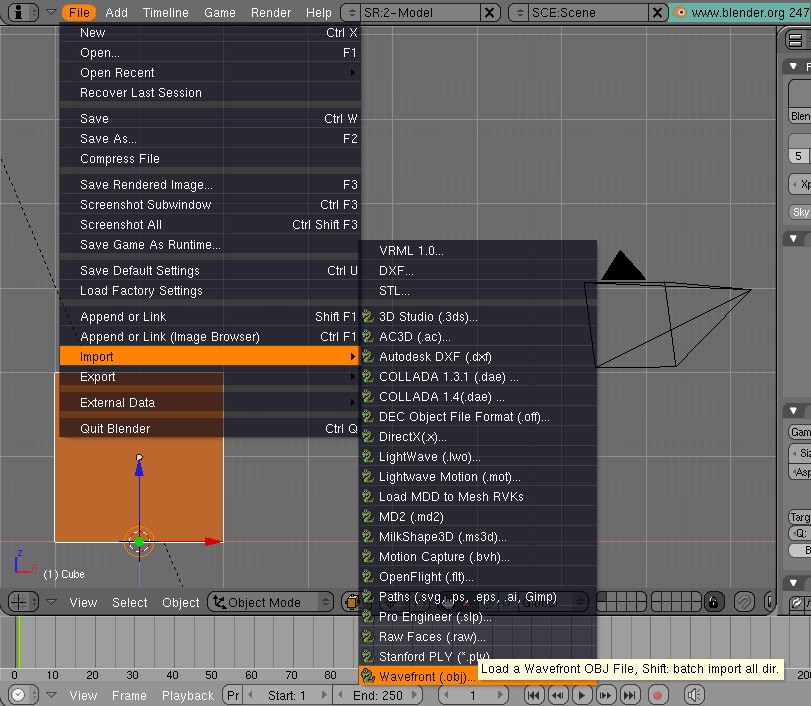Collapse the third buttons panel triangle
811x706 pixels.
point(793,411)
